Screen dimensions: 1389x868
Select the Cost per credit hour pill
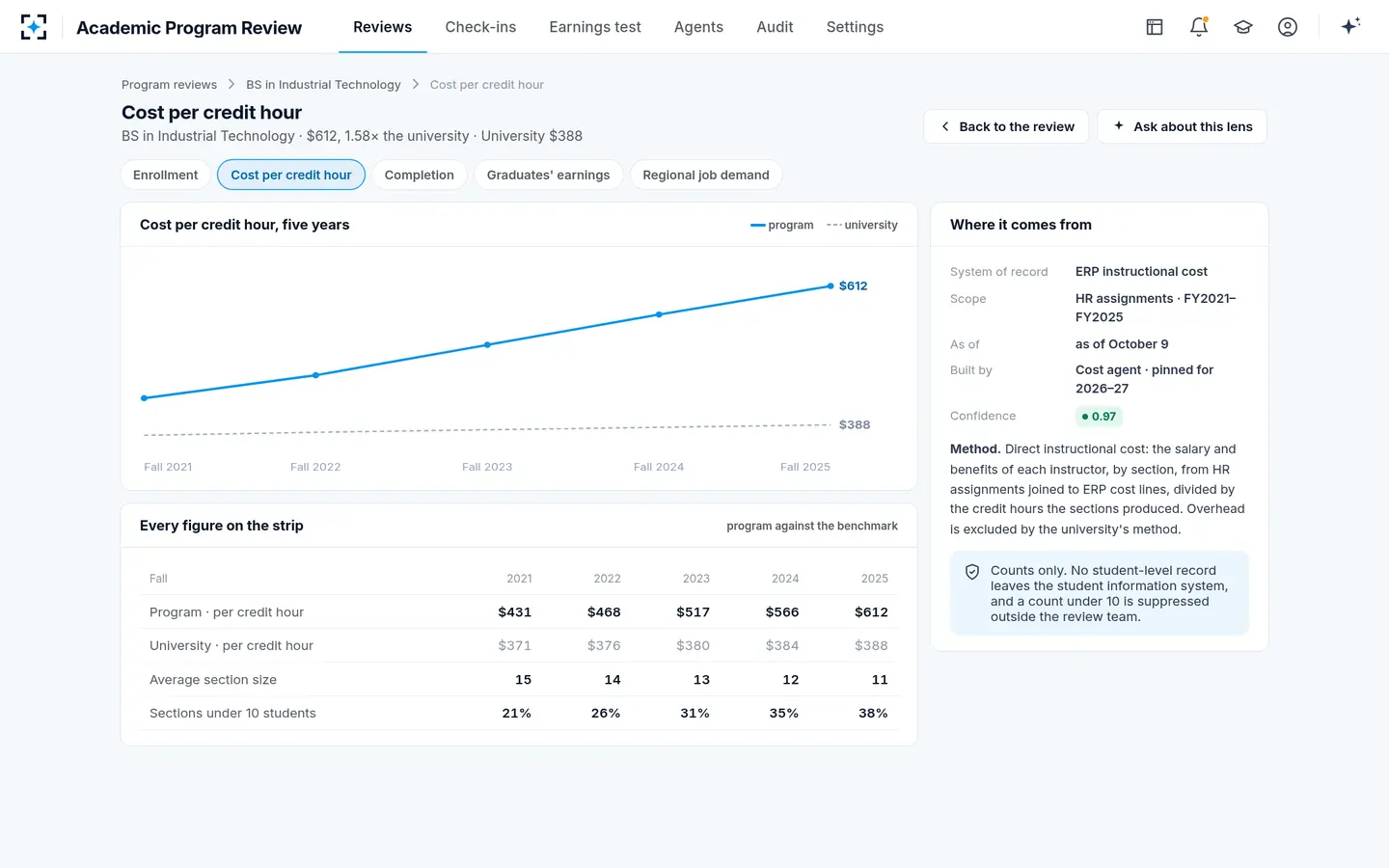[291, 175]
